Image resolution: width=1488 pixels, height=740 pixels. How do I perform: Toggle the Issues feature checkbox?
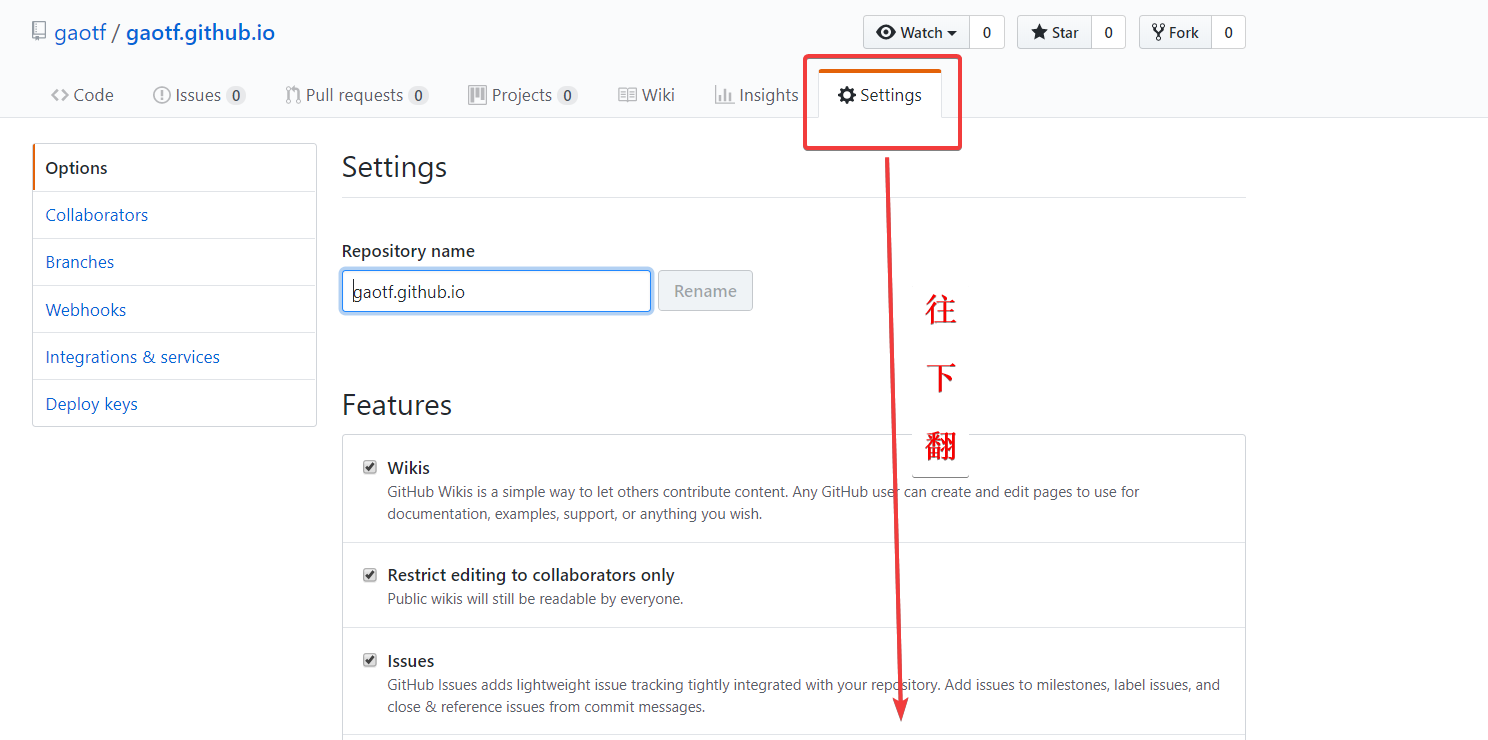[x=370, y=660]
